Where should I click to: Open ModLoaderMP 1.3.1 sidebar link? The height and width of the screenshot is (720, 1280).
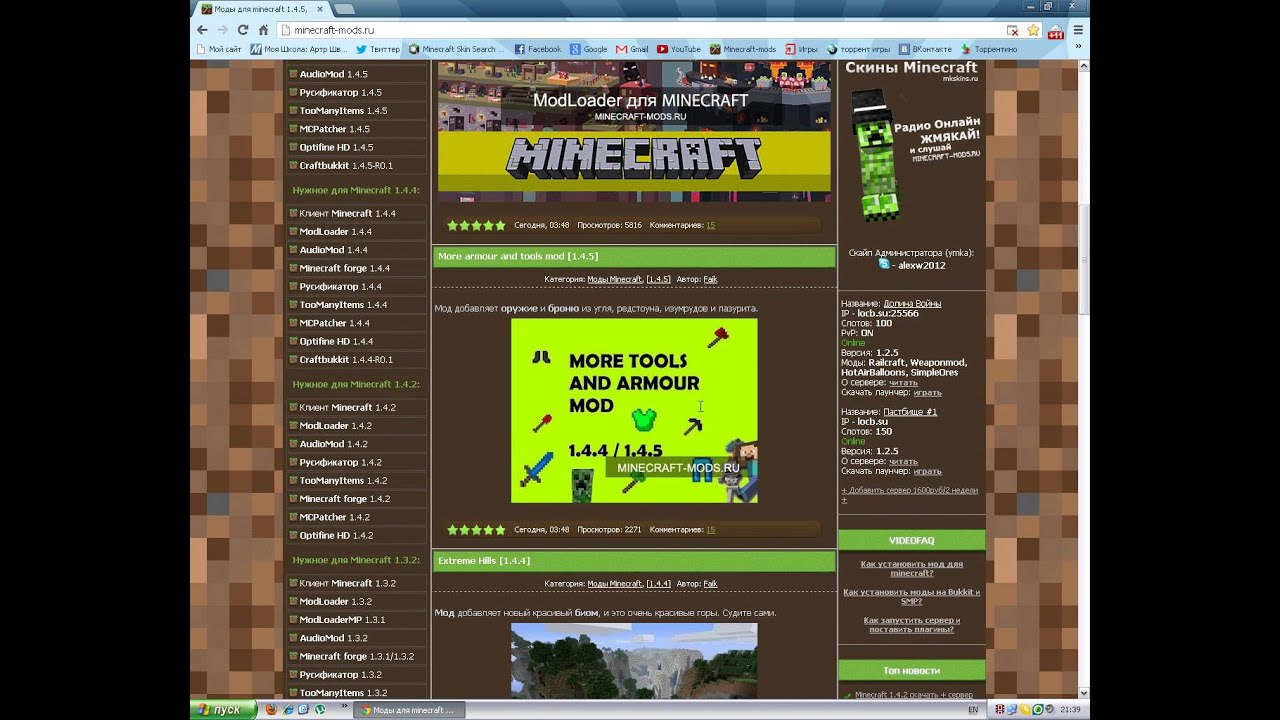point(342,620)
